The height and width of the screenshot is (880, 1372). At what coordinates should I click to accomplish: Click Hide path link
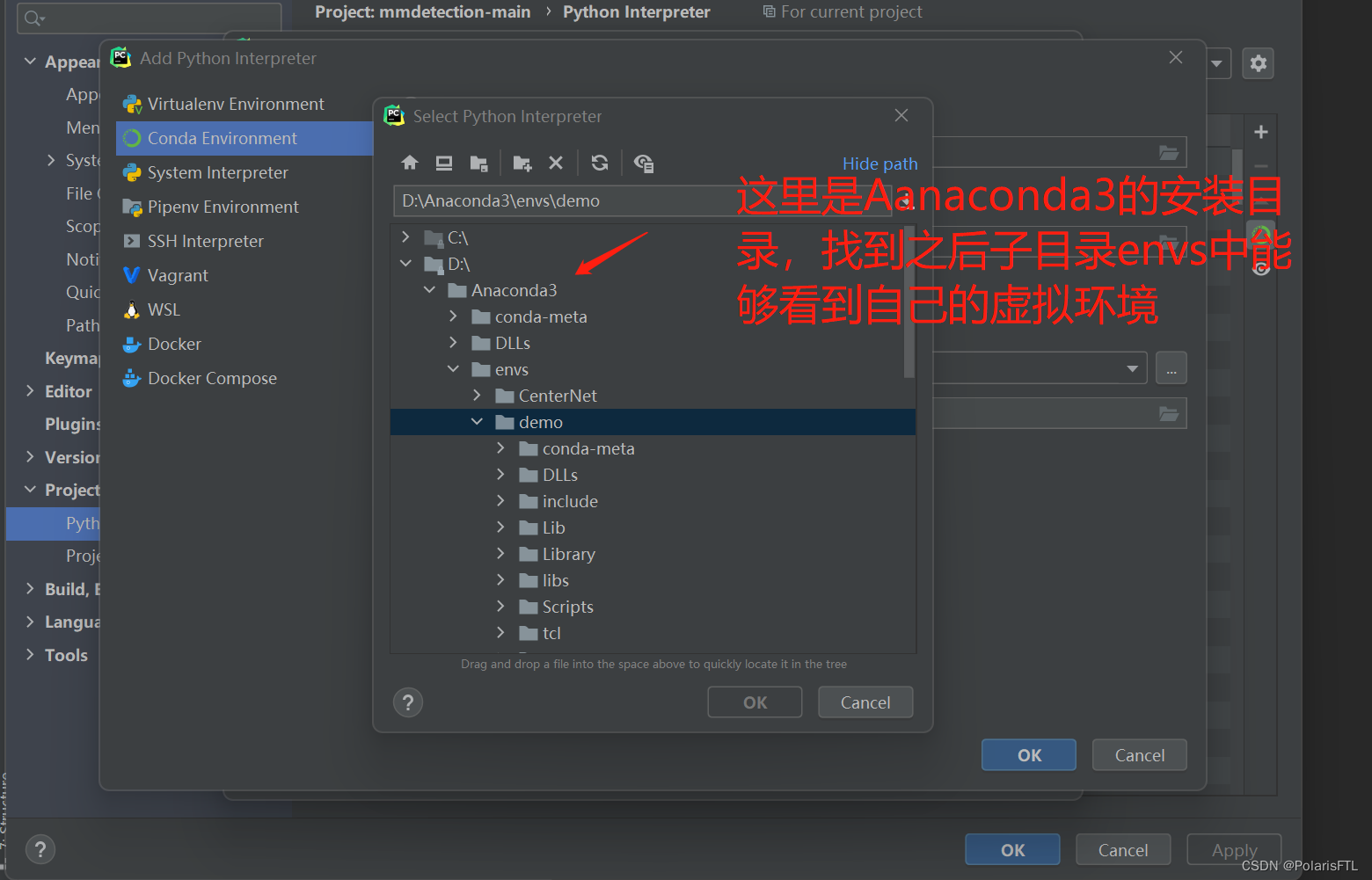click(x=879, y=164)
